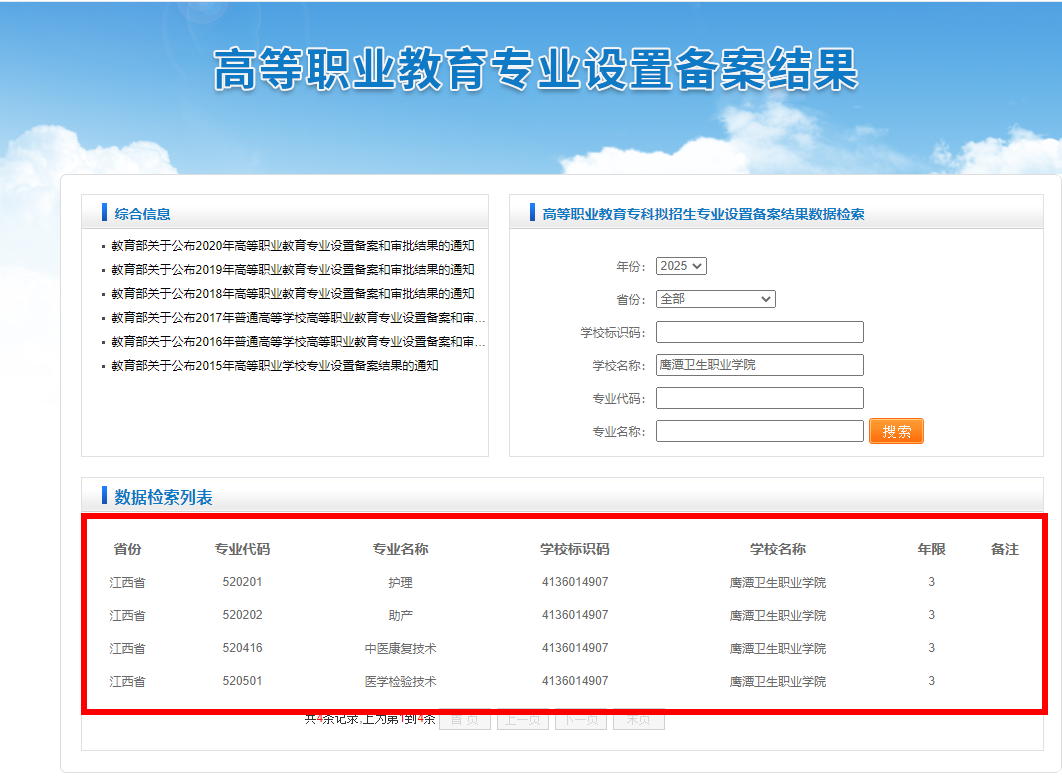The width and height of the screenshot is (1062, 777).
Task: Click the 护理 major name cell
Action: click(x=400, y=583)
